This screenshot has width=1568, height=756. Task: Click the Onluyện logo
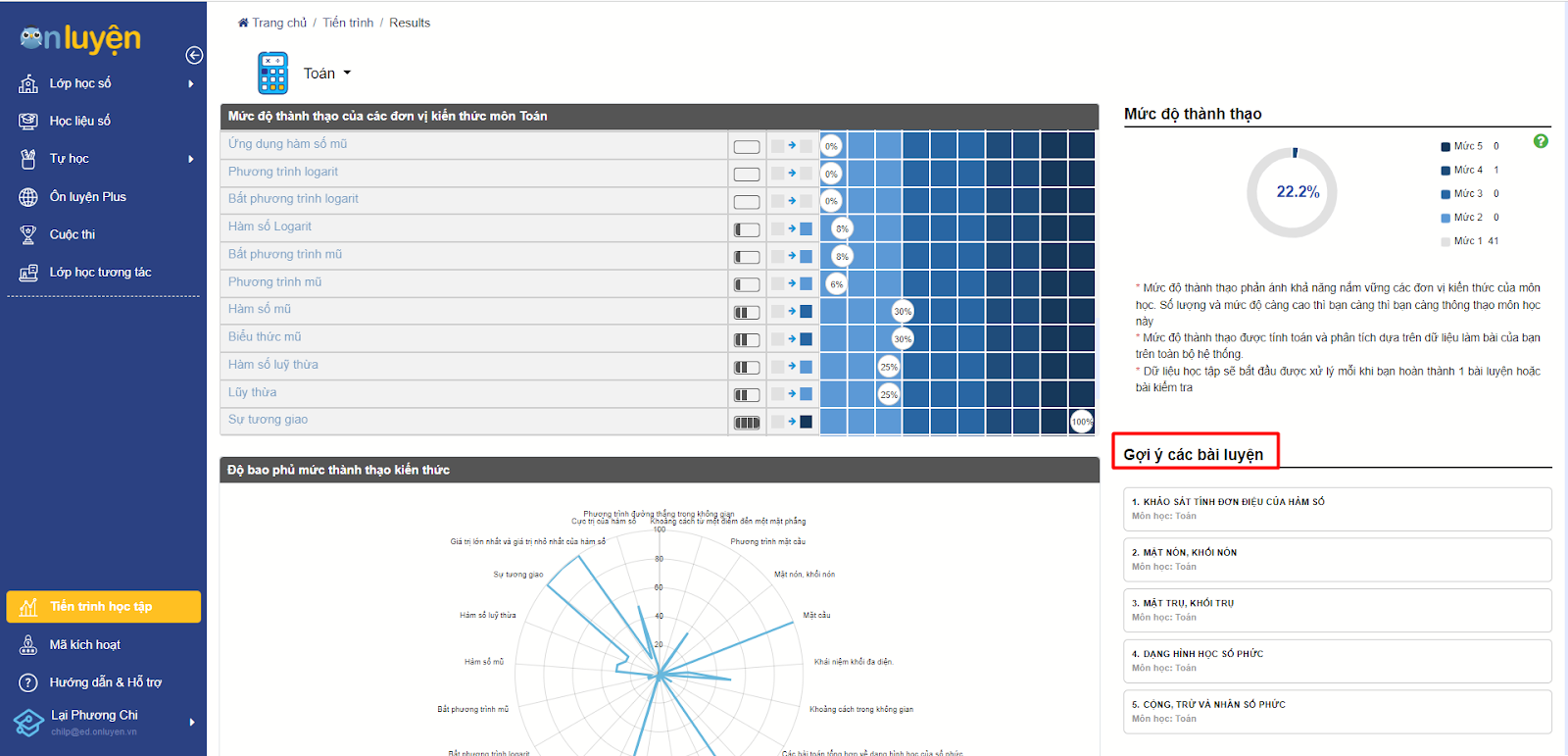(x=80, y=38)
